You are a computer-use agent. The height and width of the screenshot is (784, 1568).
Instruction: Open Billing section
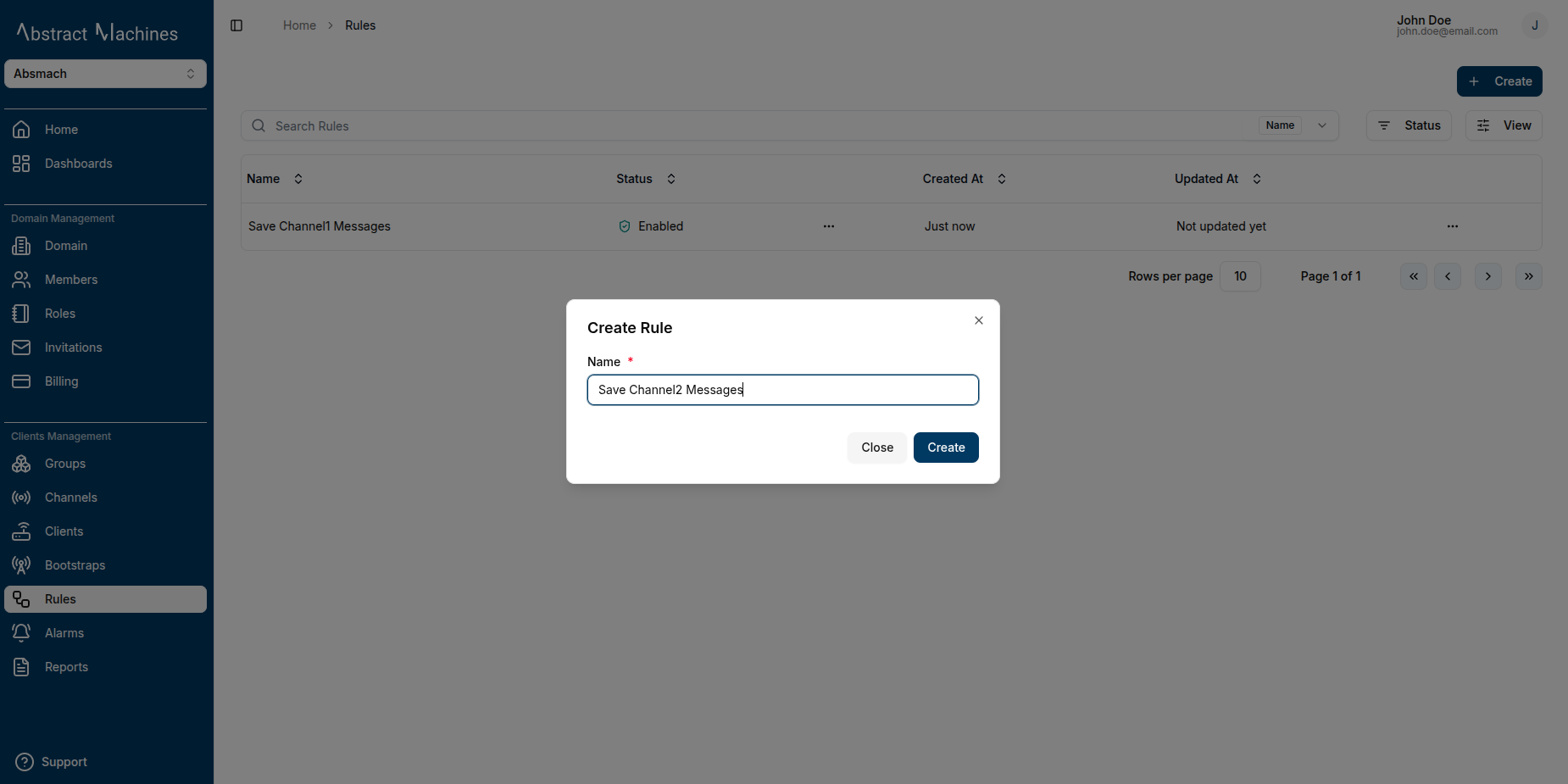click(105, 381)
